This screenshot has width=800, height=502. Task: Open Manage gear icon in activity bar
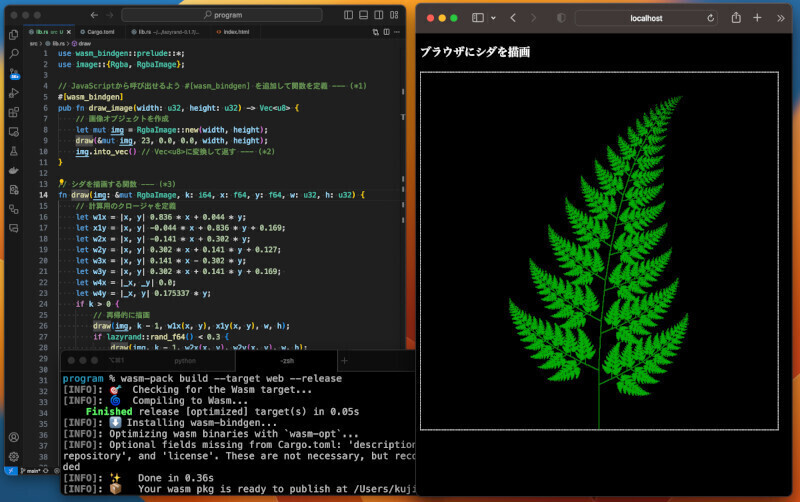[13, 456]
